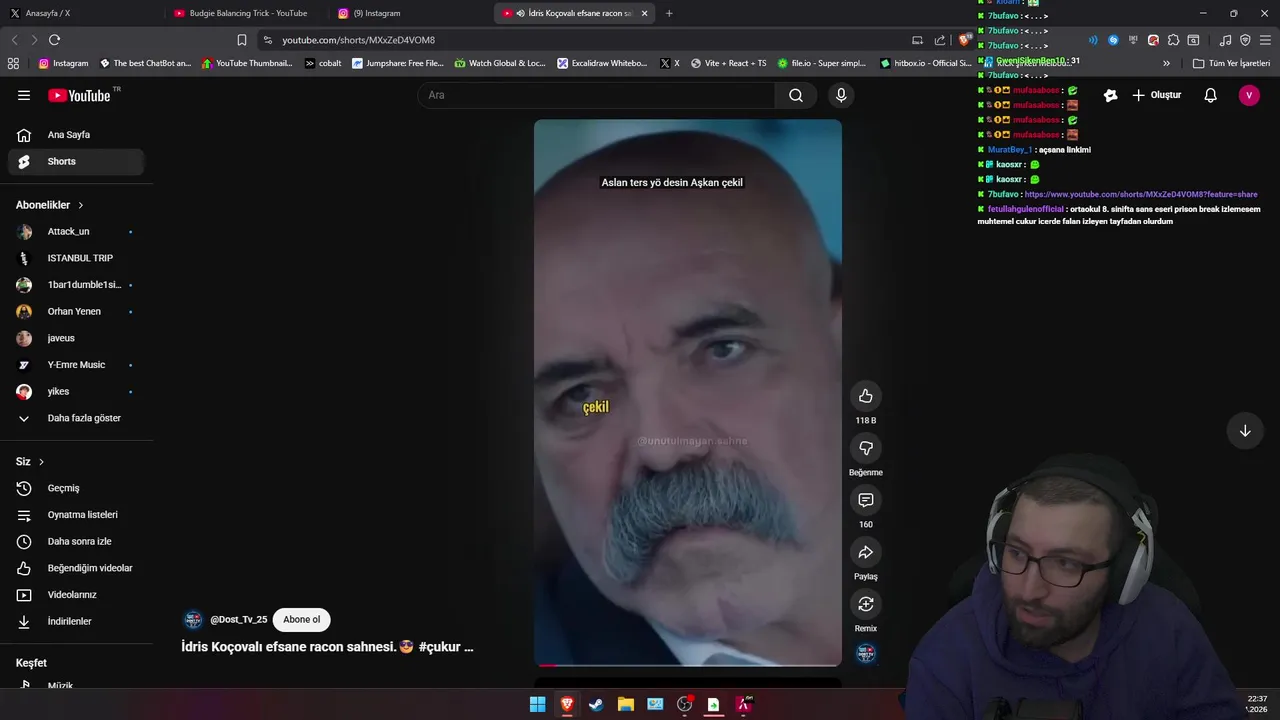Open Videolarınız
Screen dimensions: 1280x720
pyautogui.click(x=76, y=595)
